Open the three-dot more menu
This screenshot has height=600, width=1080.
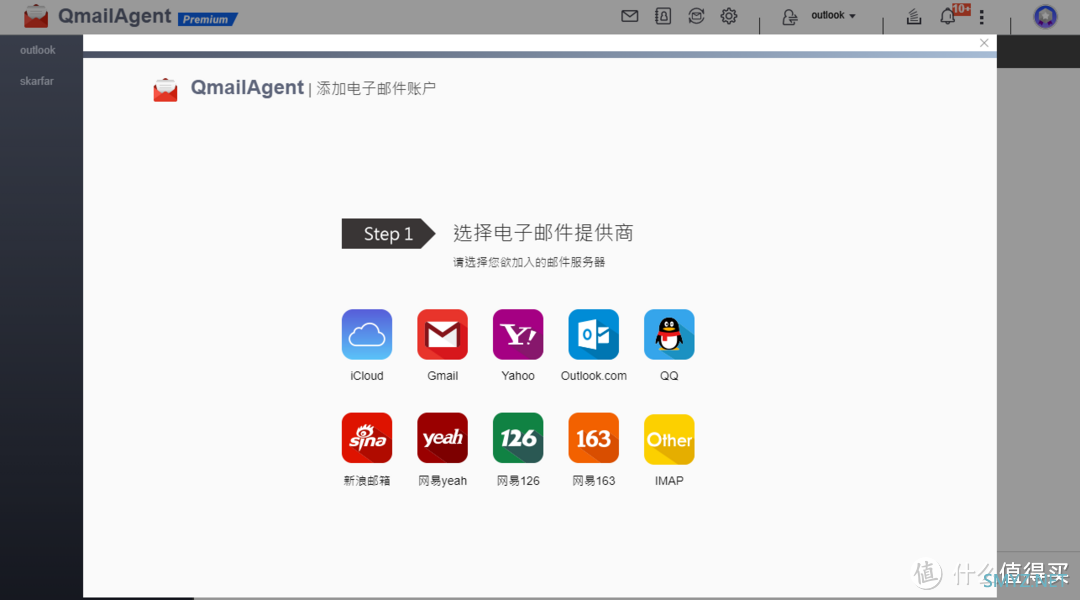(982, 17)
